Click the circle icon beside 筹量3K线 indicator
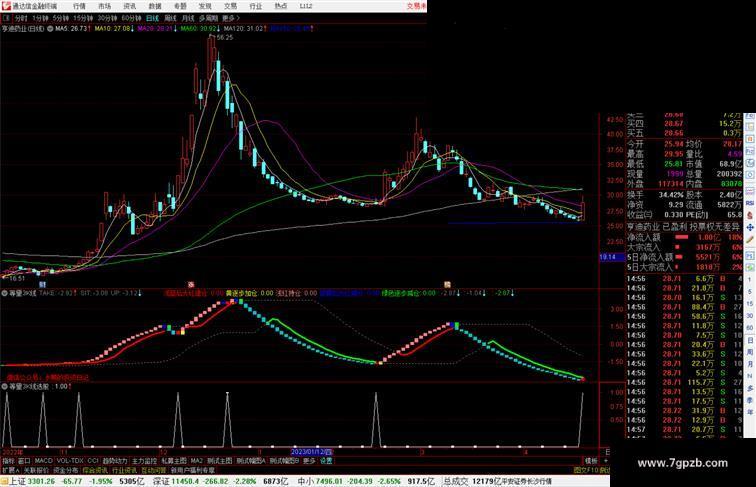Screen dimensions: 756x487 [4, 293]
